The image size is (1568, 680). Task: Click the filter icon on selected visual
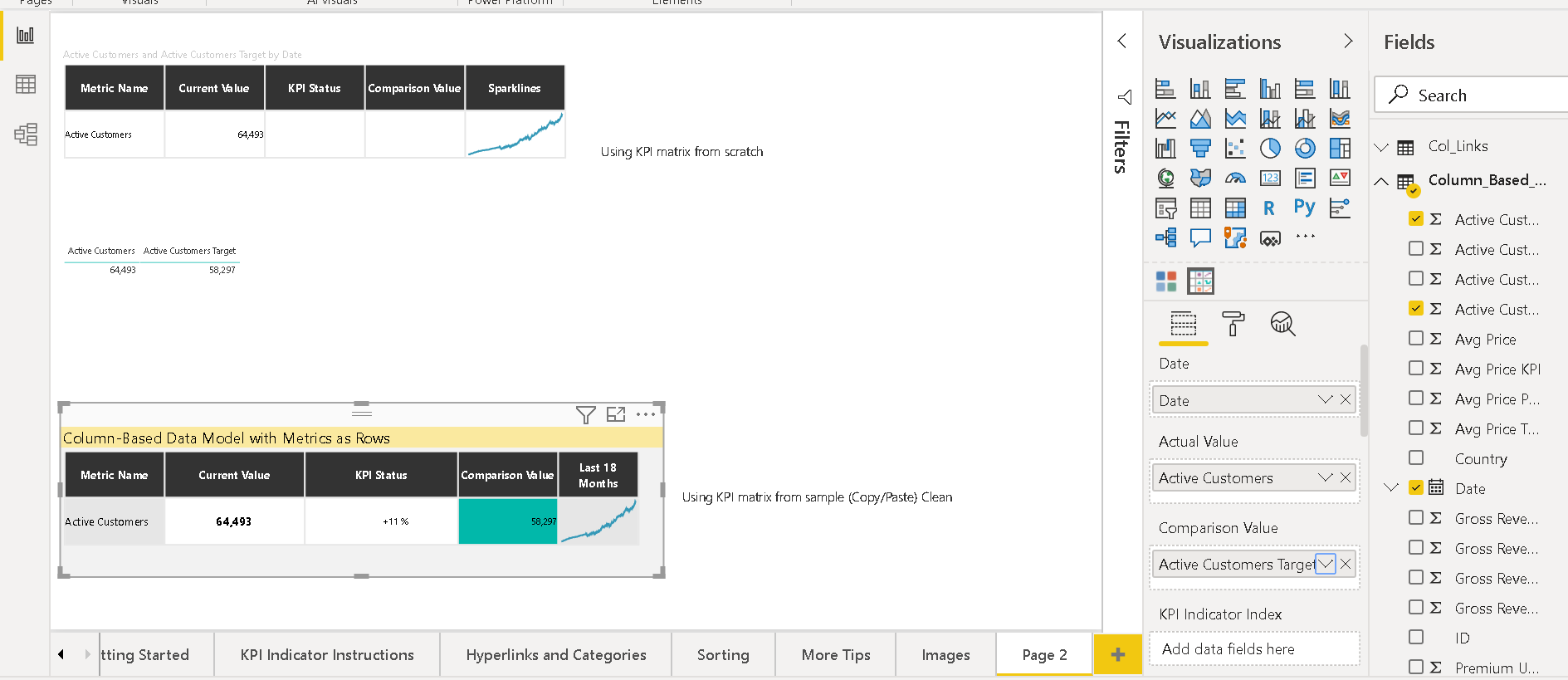point(586,414)
